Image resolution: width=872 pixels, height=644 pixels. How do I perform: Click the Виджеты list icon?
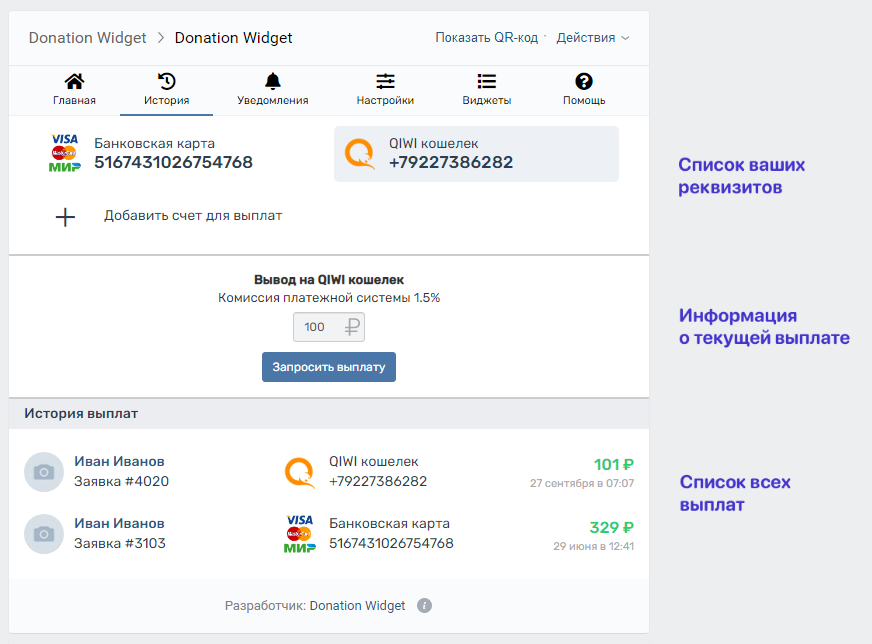[487, 81]
